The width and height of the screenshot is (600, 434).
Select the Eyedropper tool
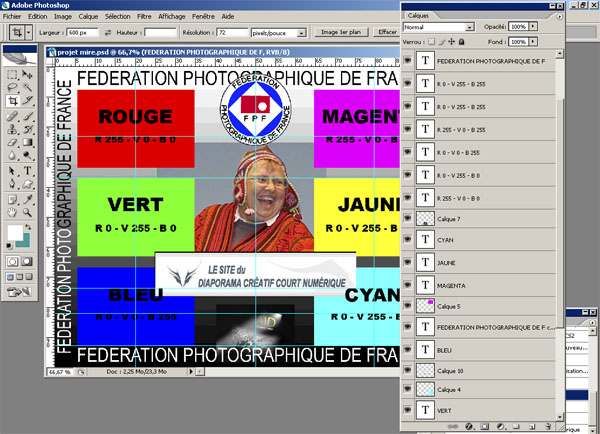pos(27,199)
